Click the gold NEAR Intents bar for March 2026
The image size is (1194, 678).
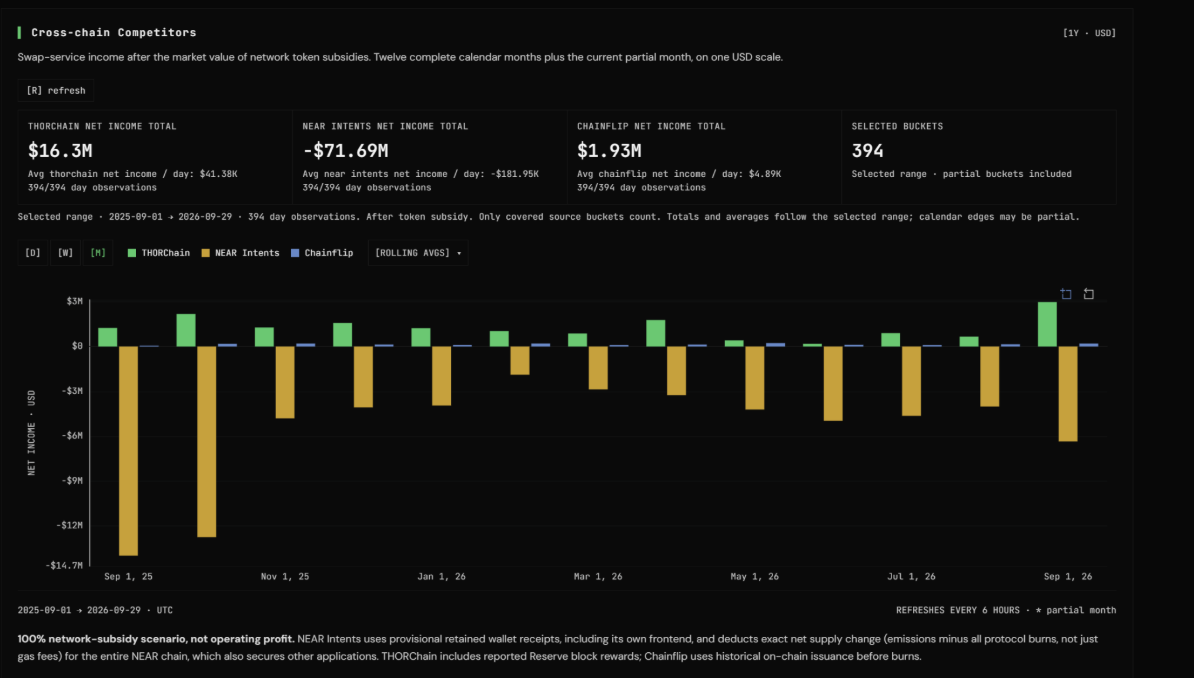[599, 368]
